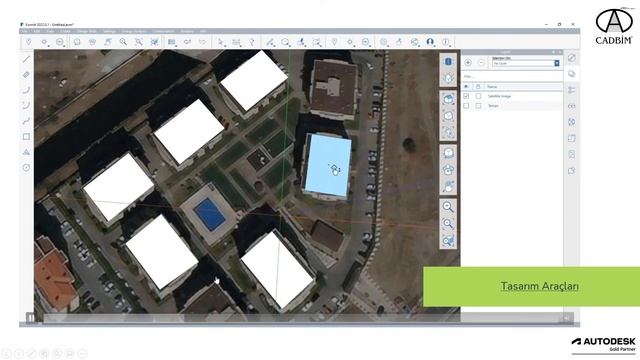Select the Satellite Image layer row
The width and height of the screenshot is (640, 360).
coord(512,96)
